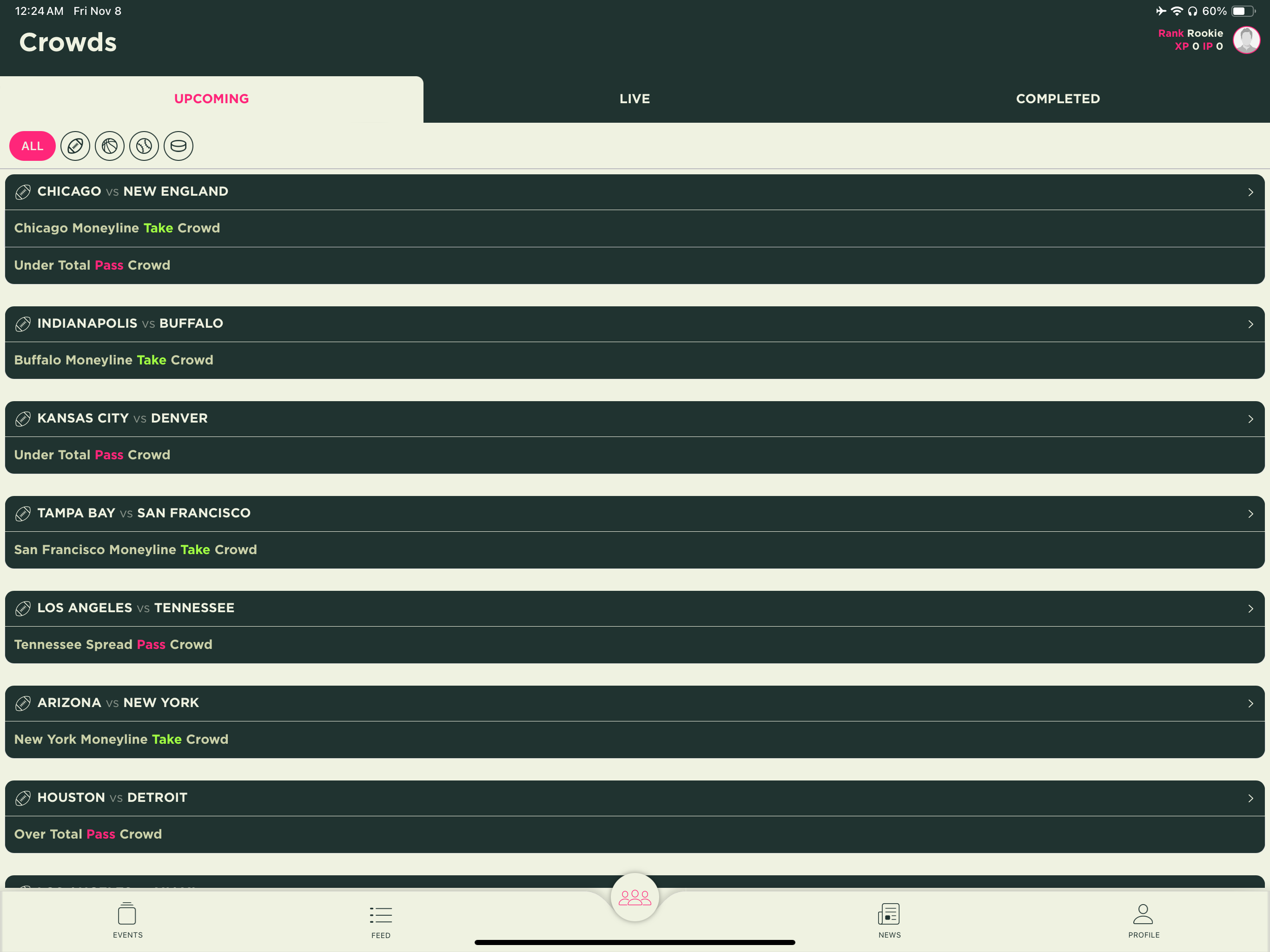Tap football icon beside Indianapolis vs Buffalo

23,324
